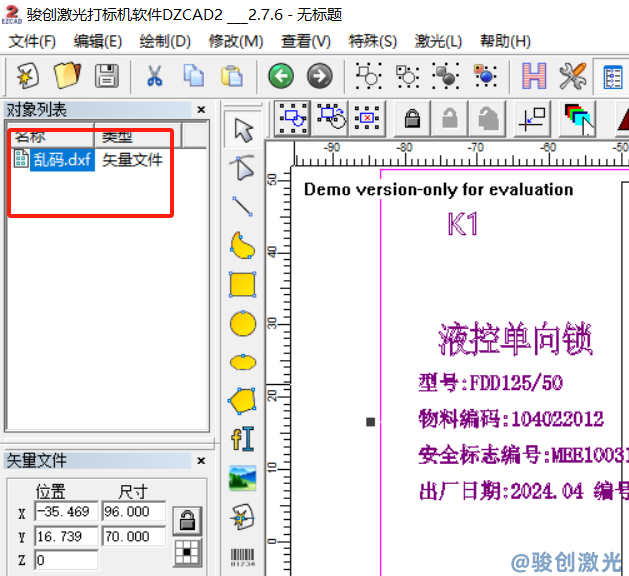
Task: Select the Rectangle drawing tool
Action: 242,284
